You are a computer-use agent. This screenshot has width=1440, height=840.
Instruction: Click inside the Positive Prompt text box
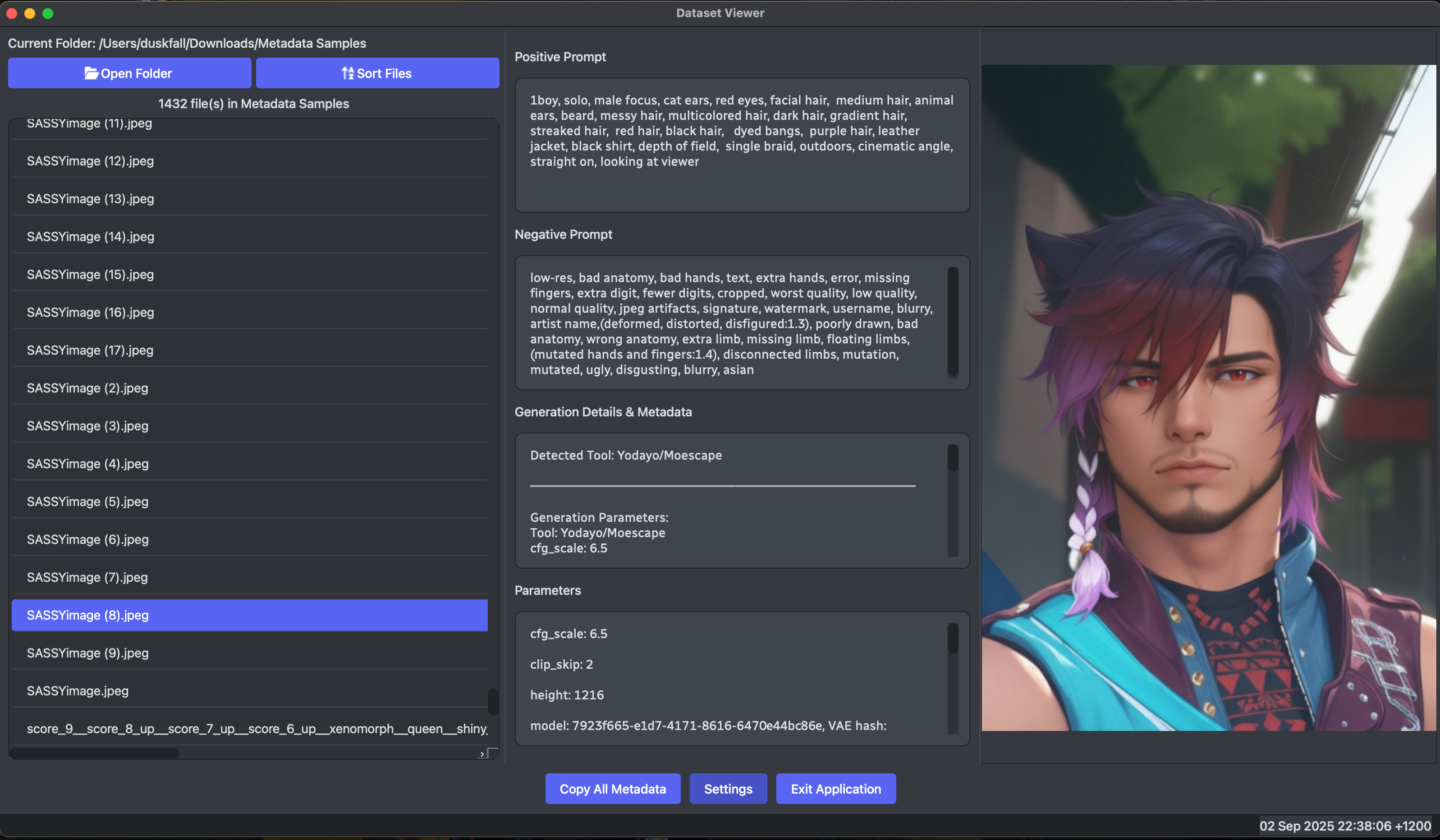[x=741, y=145]
